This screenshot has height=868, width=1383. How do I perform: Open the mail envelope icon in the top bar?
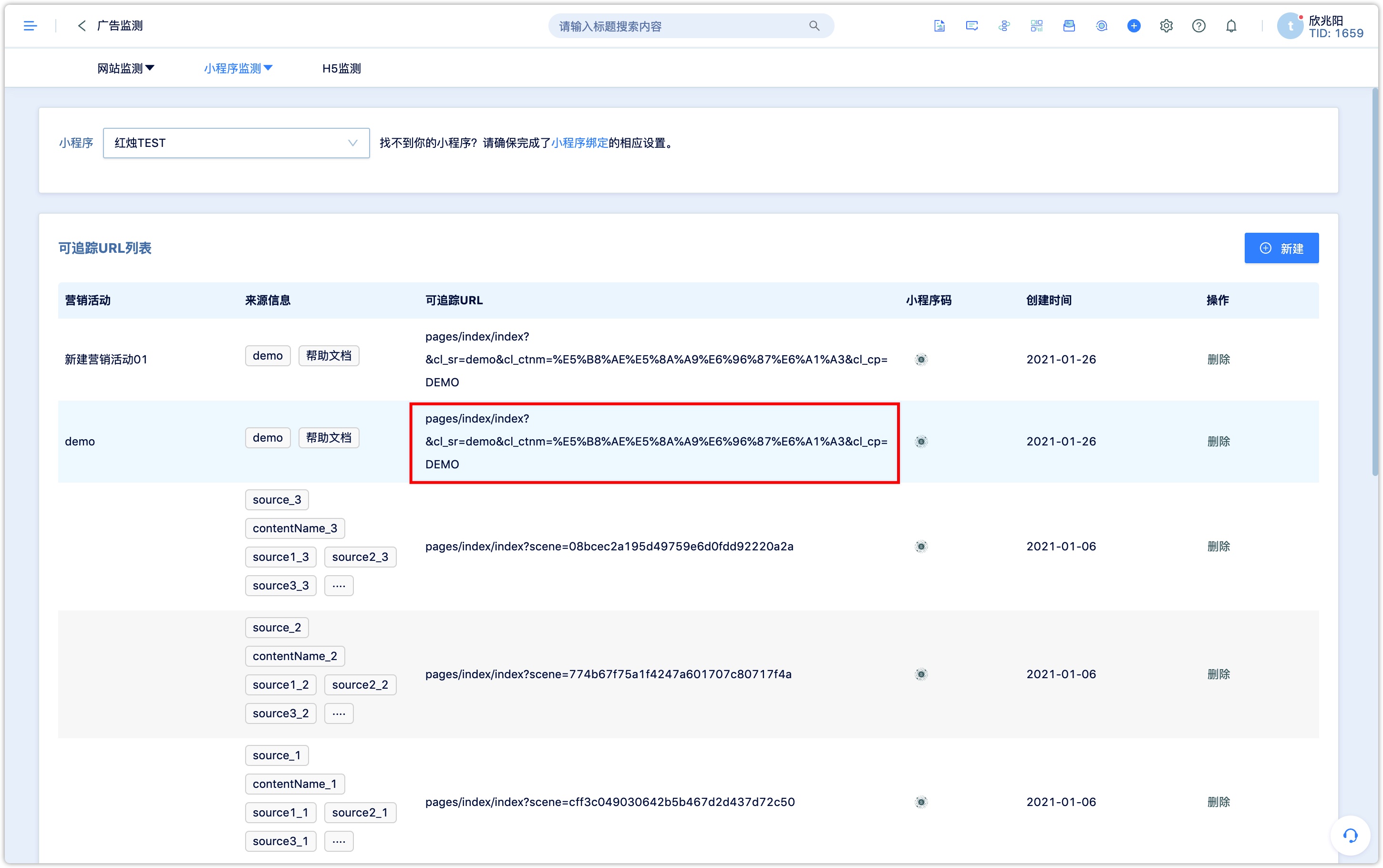click(x=1069, y=26)
